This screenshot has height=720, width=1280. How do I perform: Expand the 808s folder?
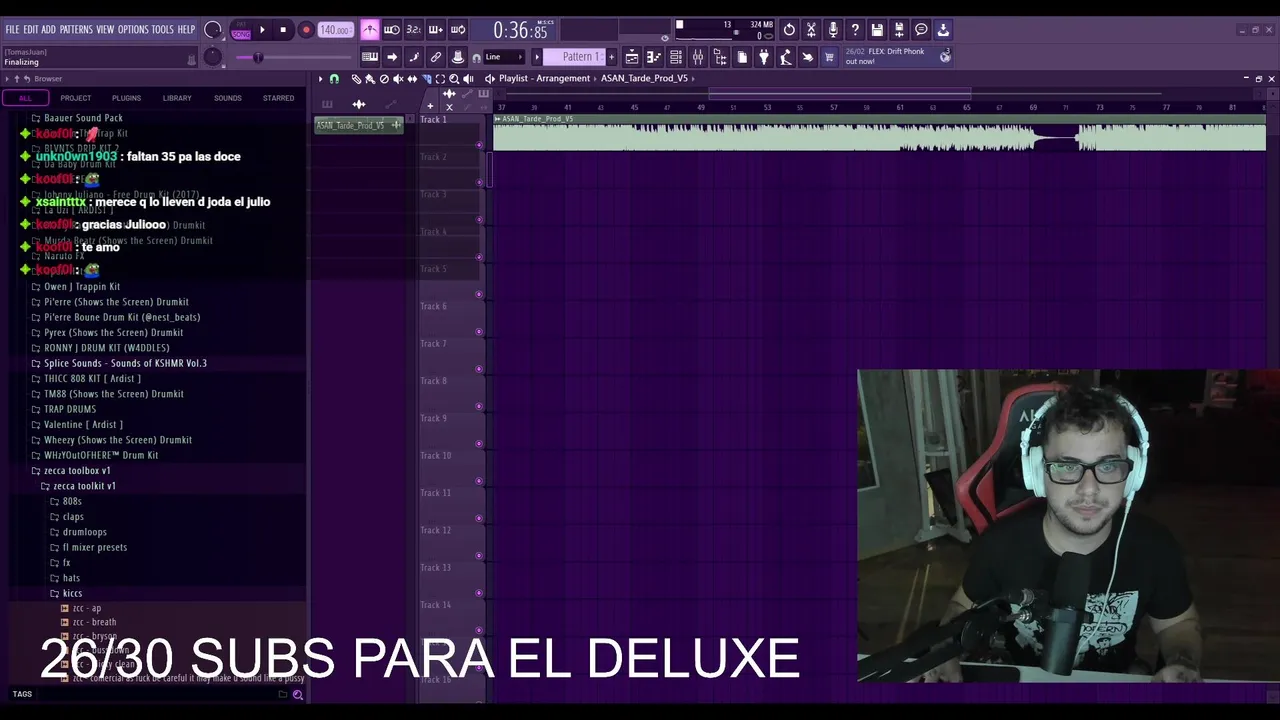72,501
